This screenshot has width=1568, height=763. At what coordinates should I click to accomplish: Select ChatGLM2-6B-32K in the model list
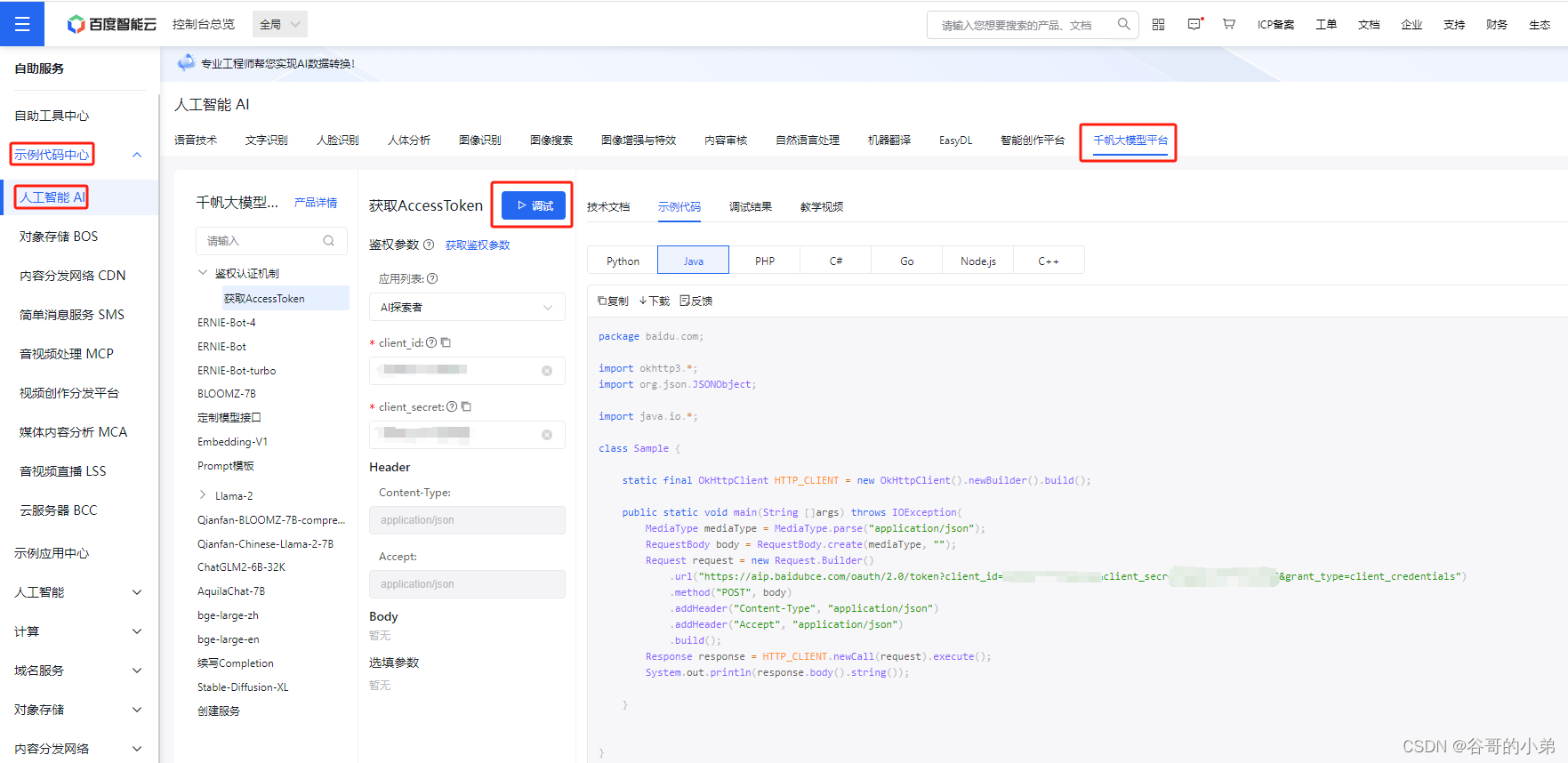tap(241, 567)
